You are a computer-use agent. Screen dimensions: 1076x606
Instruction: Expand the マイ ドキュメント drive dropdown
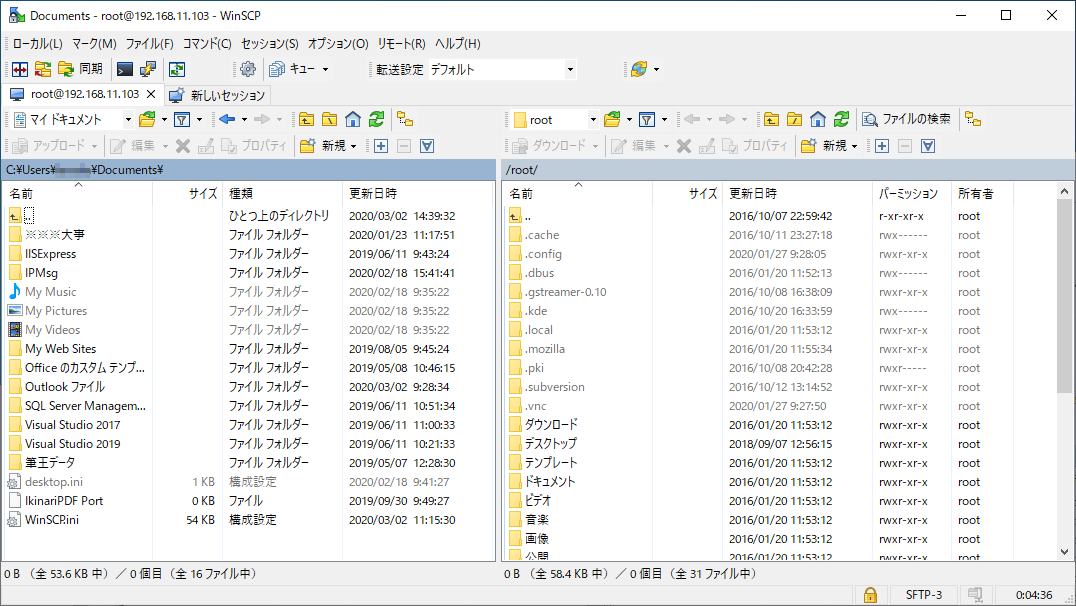[x=127, y=119]
